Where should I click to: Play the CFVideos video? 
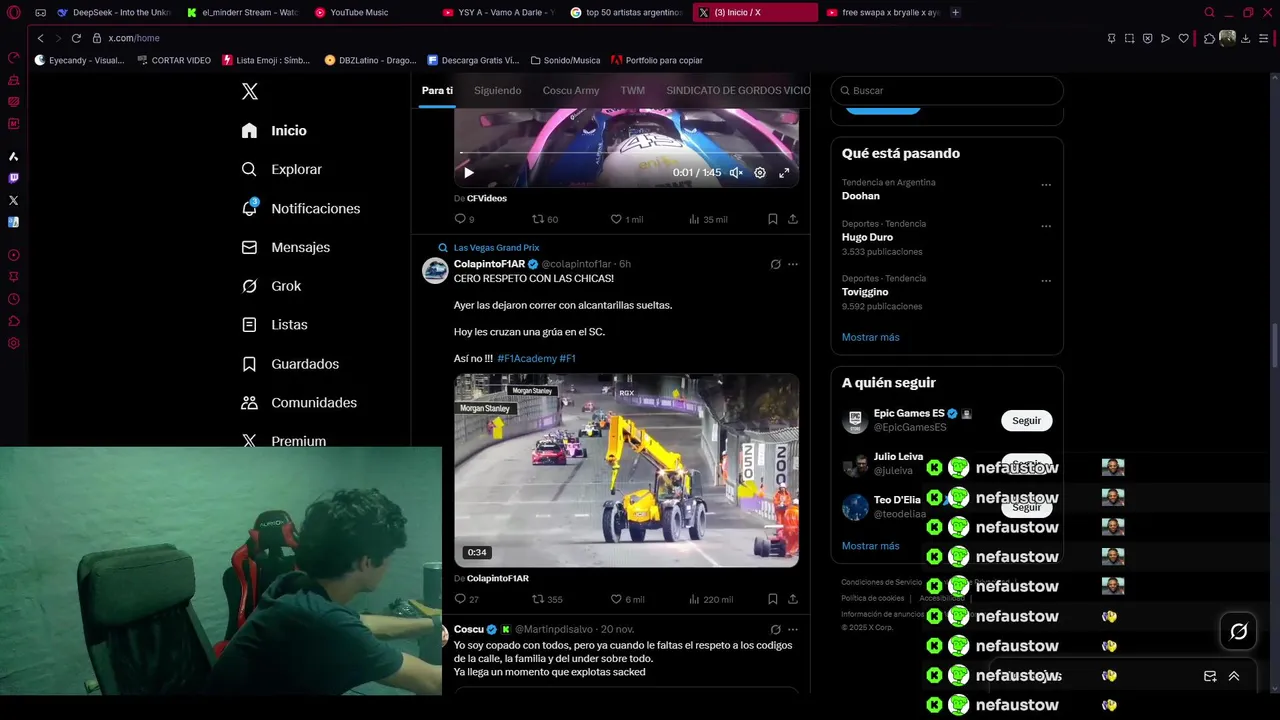pos(468,173)
